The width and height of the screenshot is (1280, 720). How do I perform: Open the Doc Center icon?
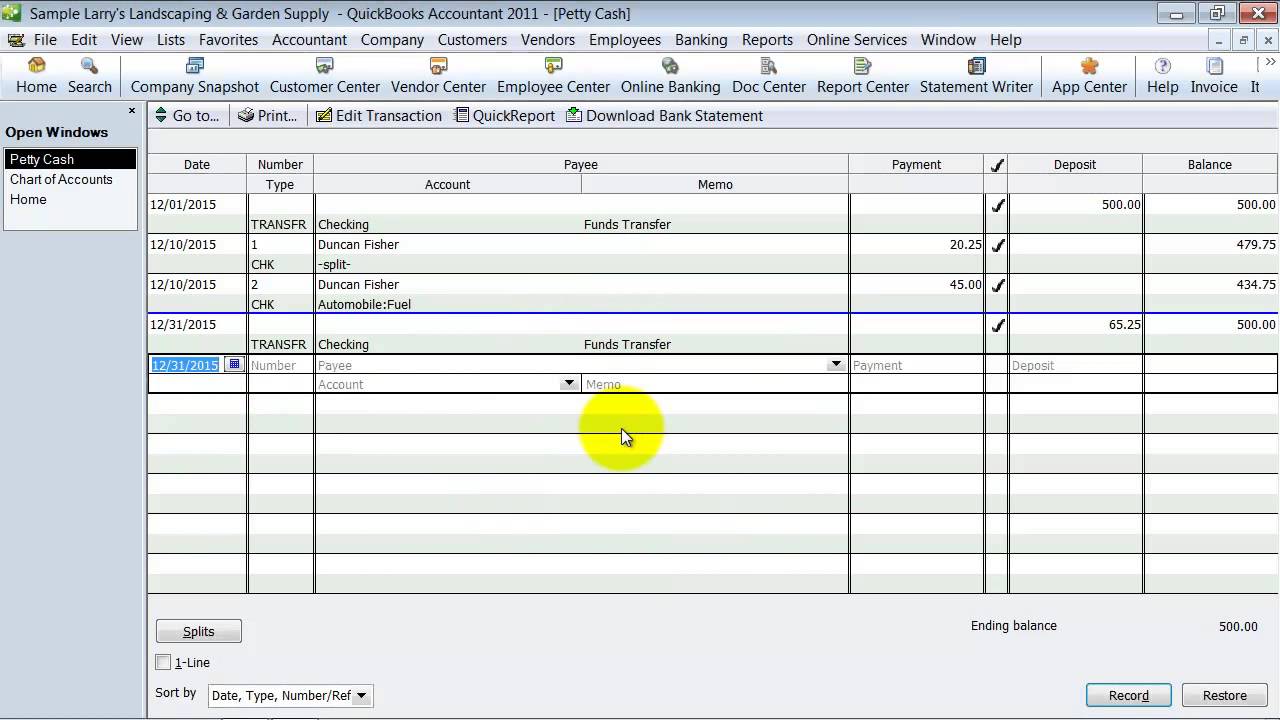point(769,76)
